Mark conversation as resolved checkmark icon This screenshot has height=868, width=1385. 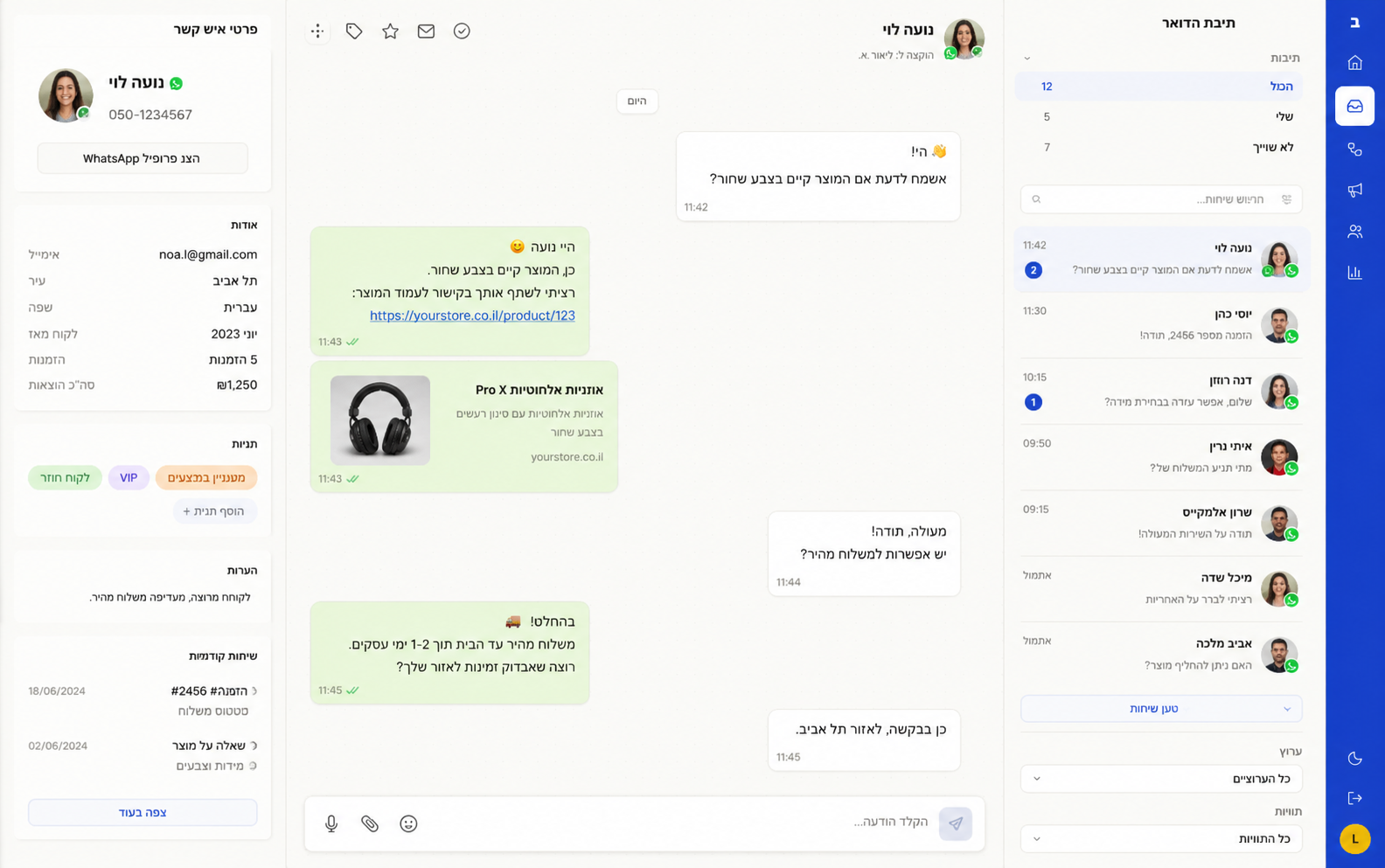tap(462, 31)
